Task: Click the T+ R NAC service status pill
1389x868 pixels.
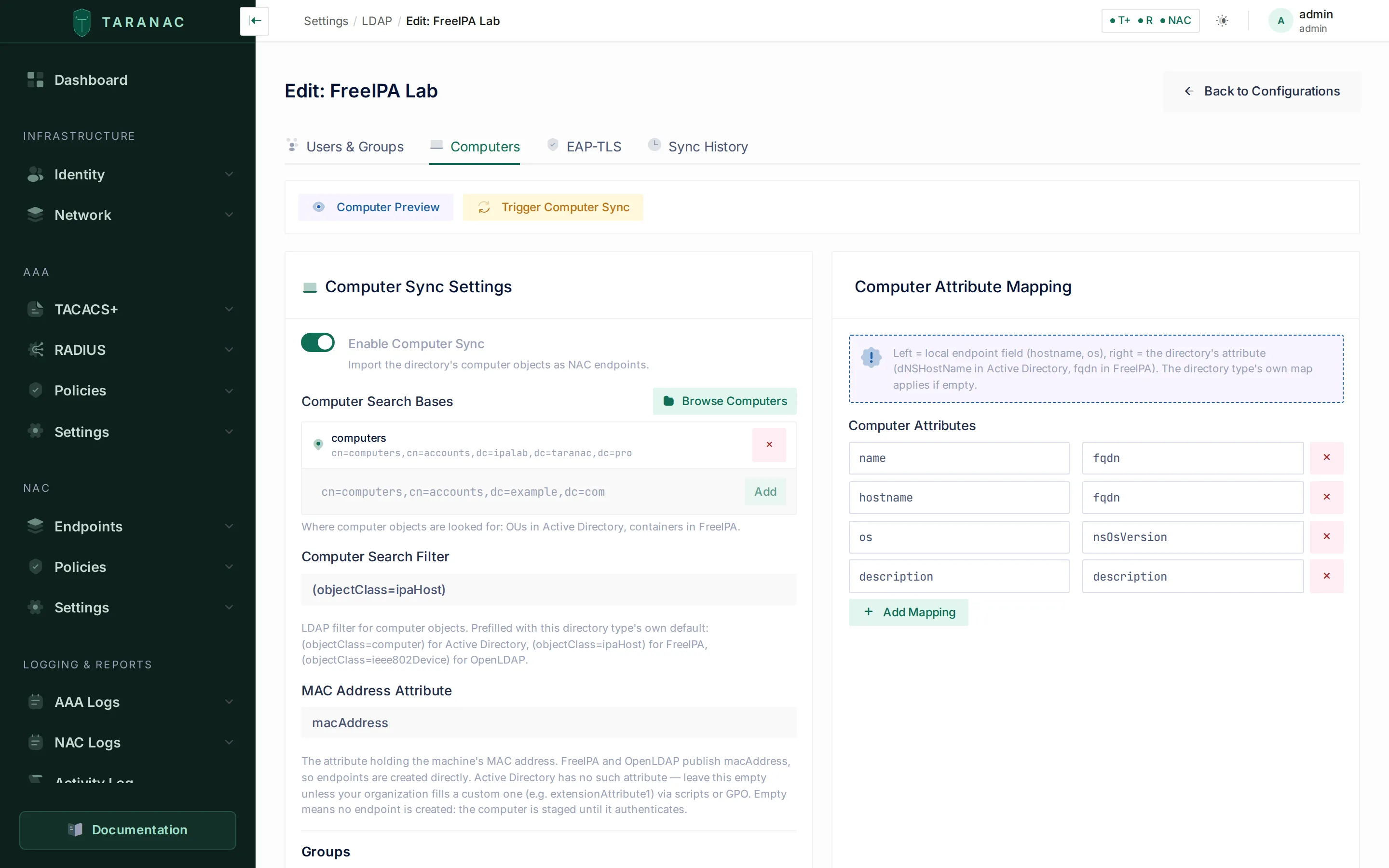Action: [x=1150, y=21]
